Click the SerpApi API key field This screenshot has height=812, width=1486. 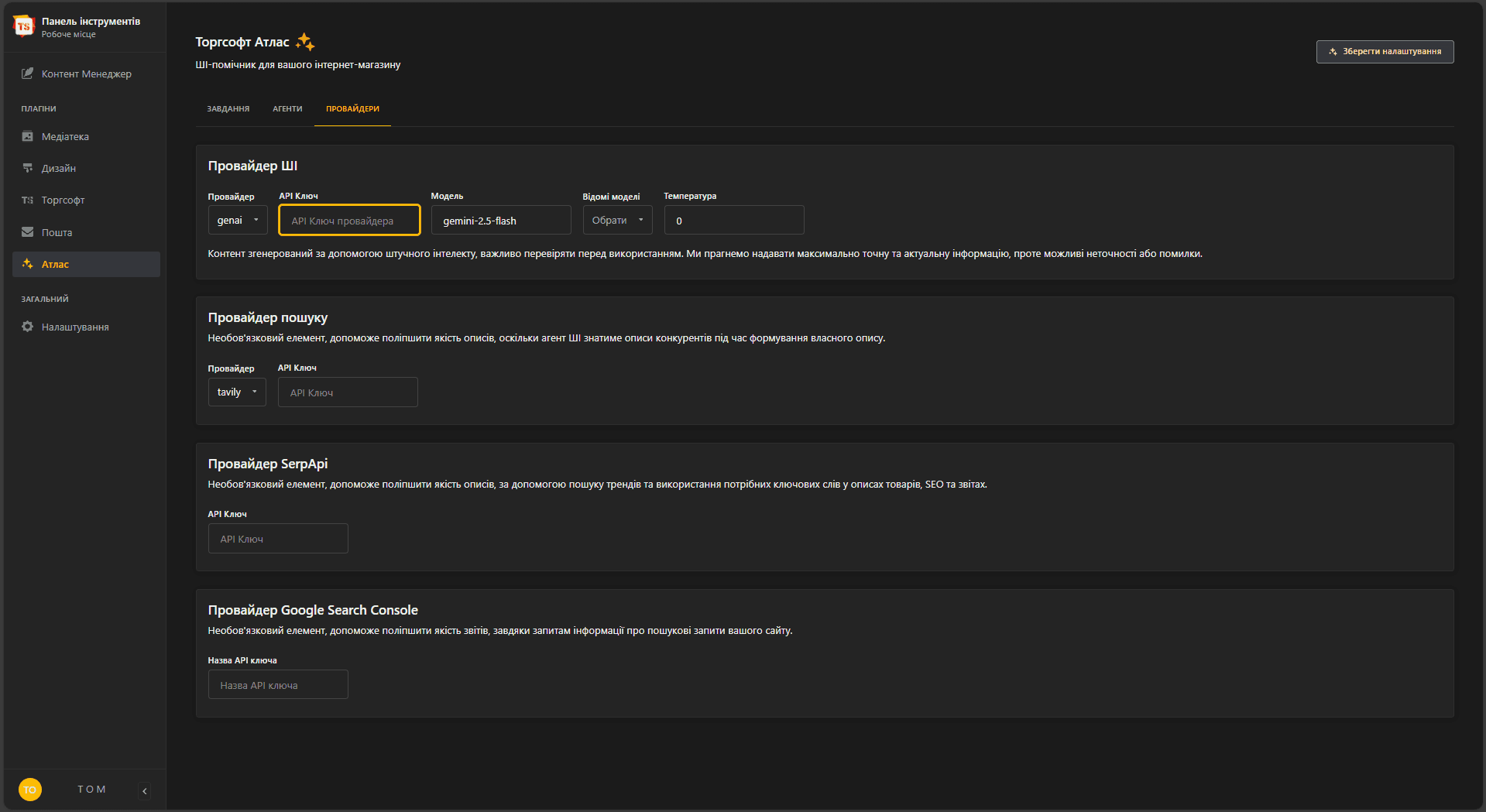[x=278, y=539]
